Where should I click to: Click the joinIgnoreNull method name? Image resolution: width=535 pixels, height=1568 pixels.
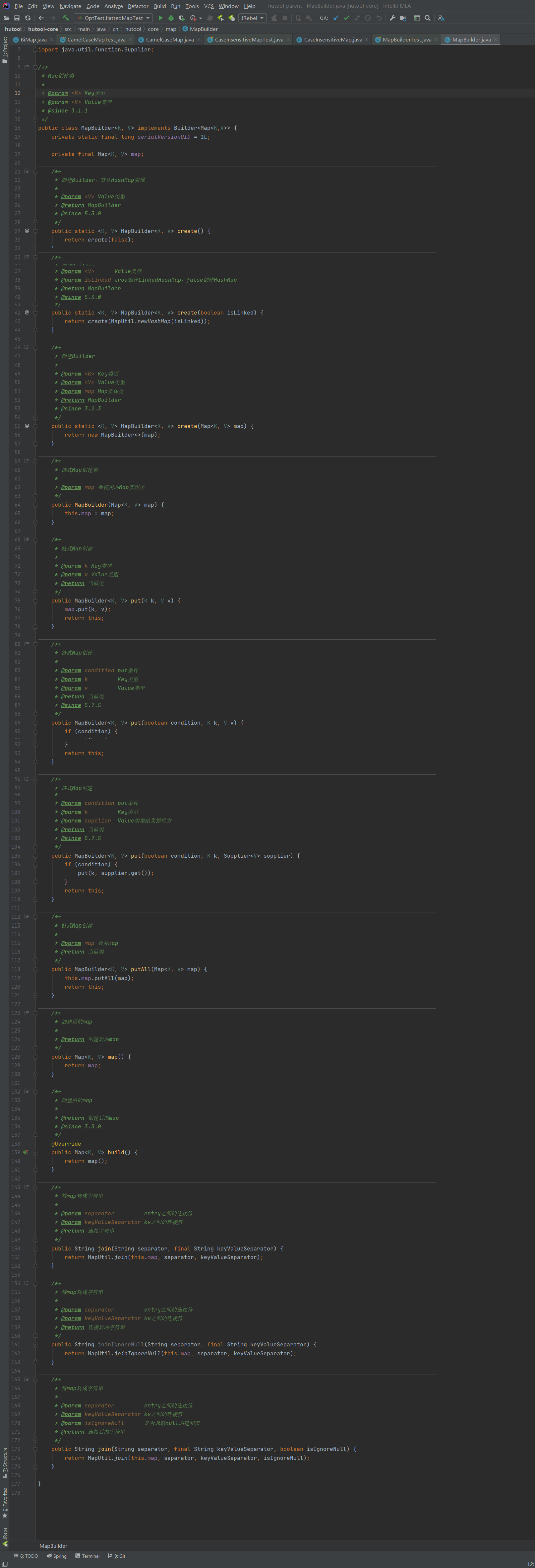point(121,1345)
